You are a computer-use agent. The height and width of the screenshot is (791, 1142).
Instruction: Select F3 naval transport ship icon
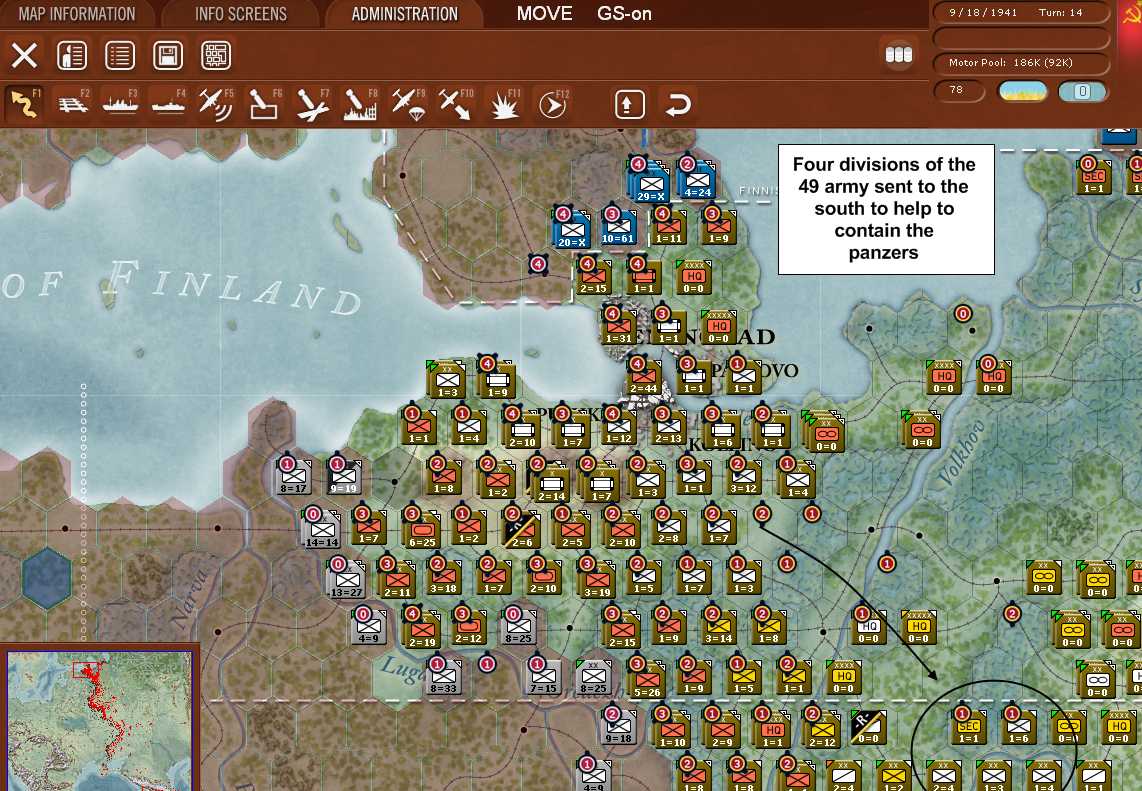click(120, 104)
